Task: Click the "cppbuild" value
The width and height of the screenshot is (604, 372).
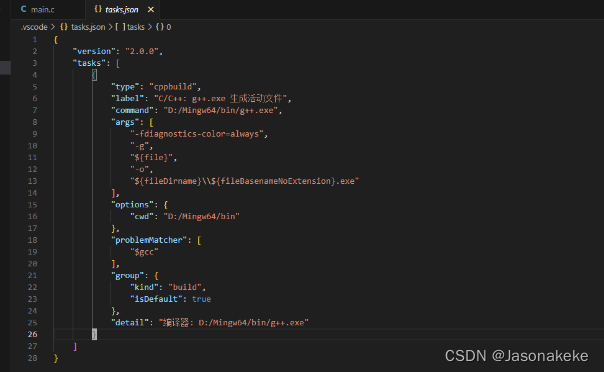Action: coord(173,87)
